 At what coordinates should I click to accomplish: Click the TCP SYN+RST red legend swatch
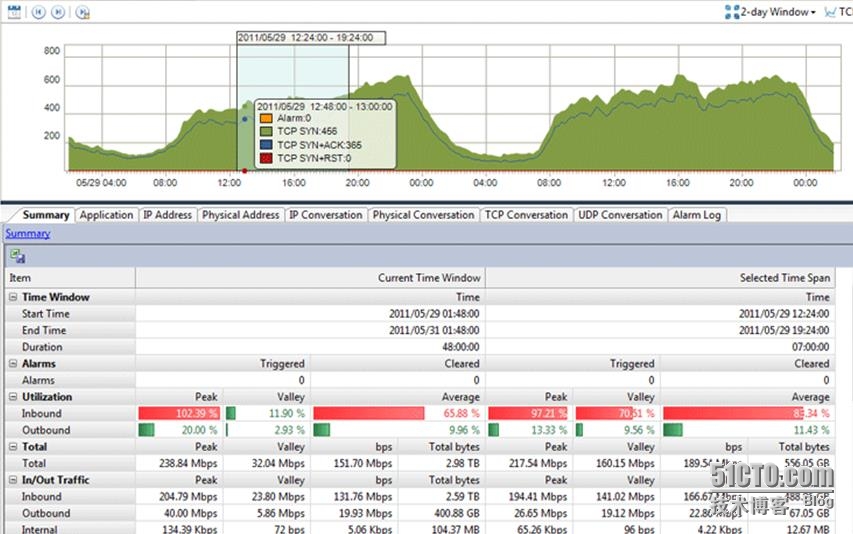pyautogui.click(x=266, y=158)
